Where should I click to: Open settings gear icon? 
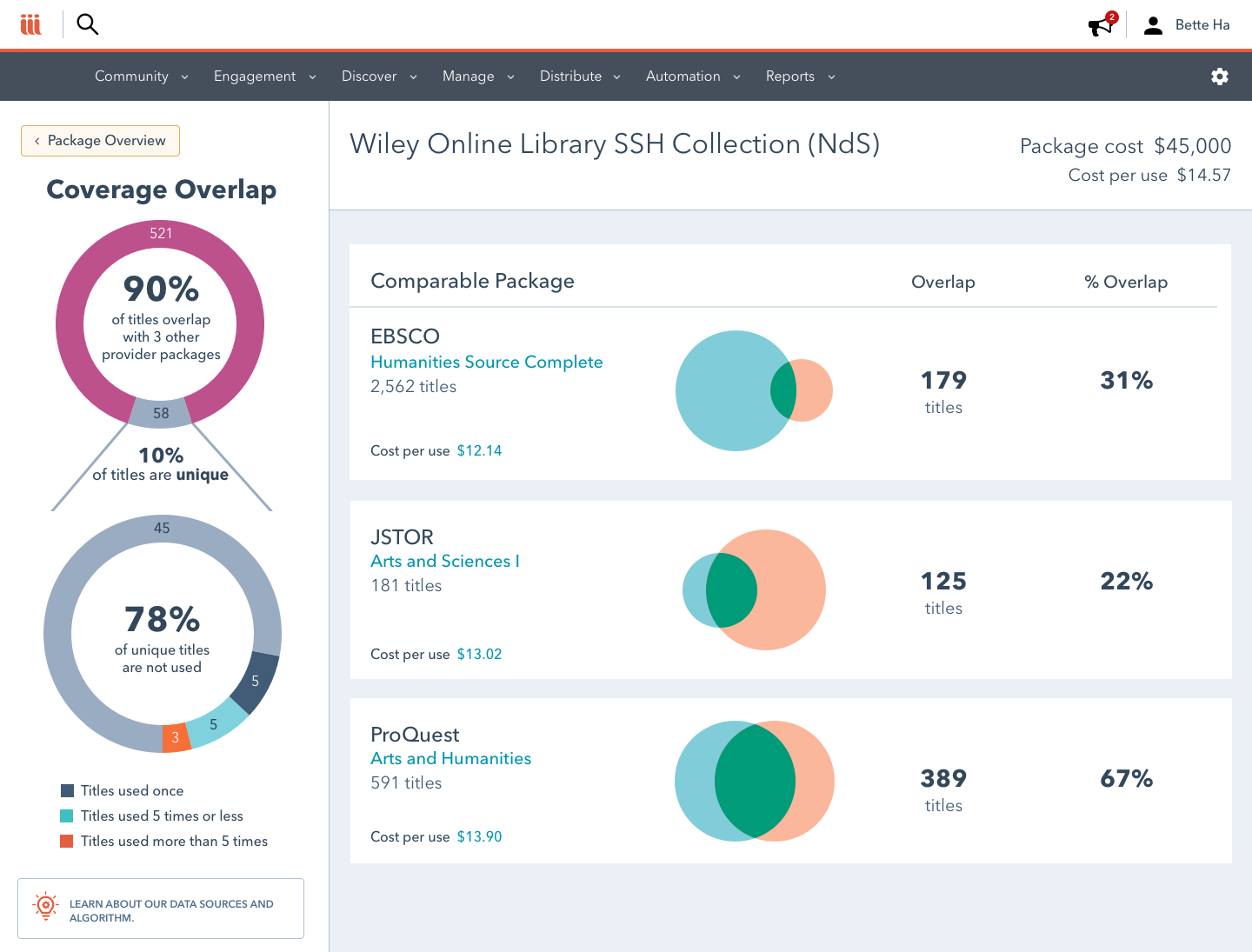(1220, 77)
